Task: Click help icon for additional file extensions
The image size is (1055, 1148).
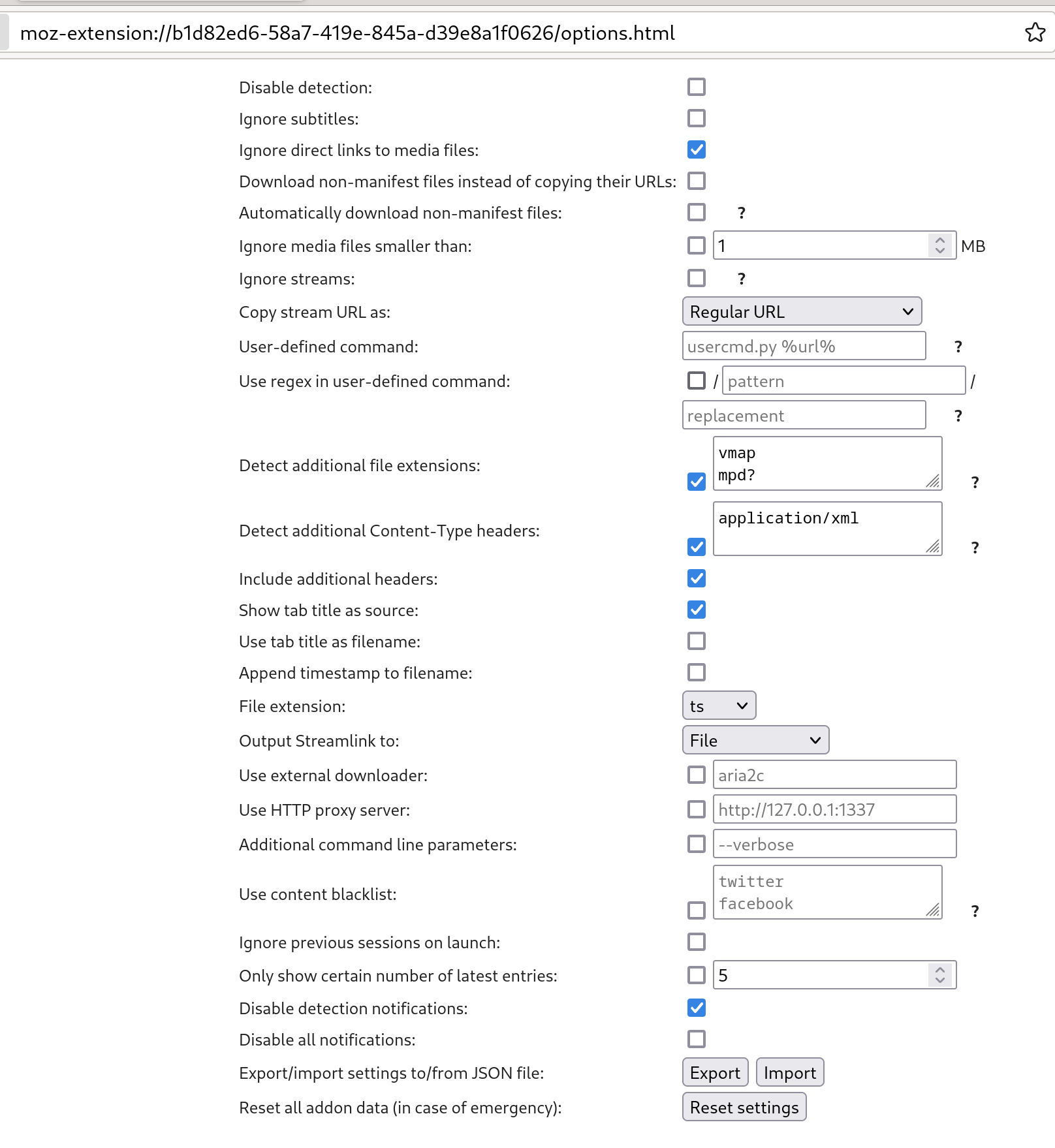Action: tap(975, 483)
